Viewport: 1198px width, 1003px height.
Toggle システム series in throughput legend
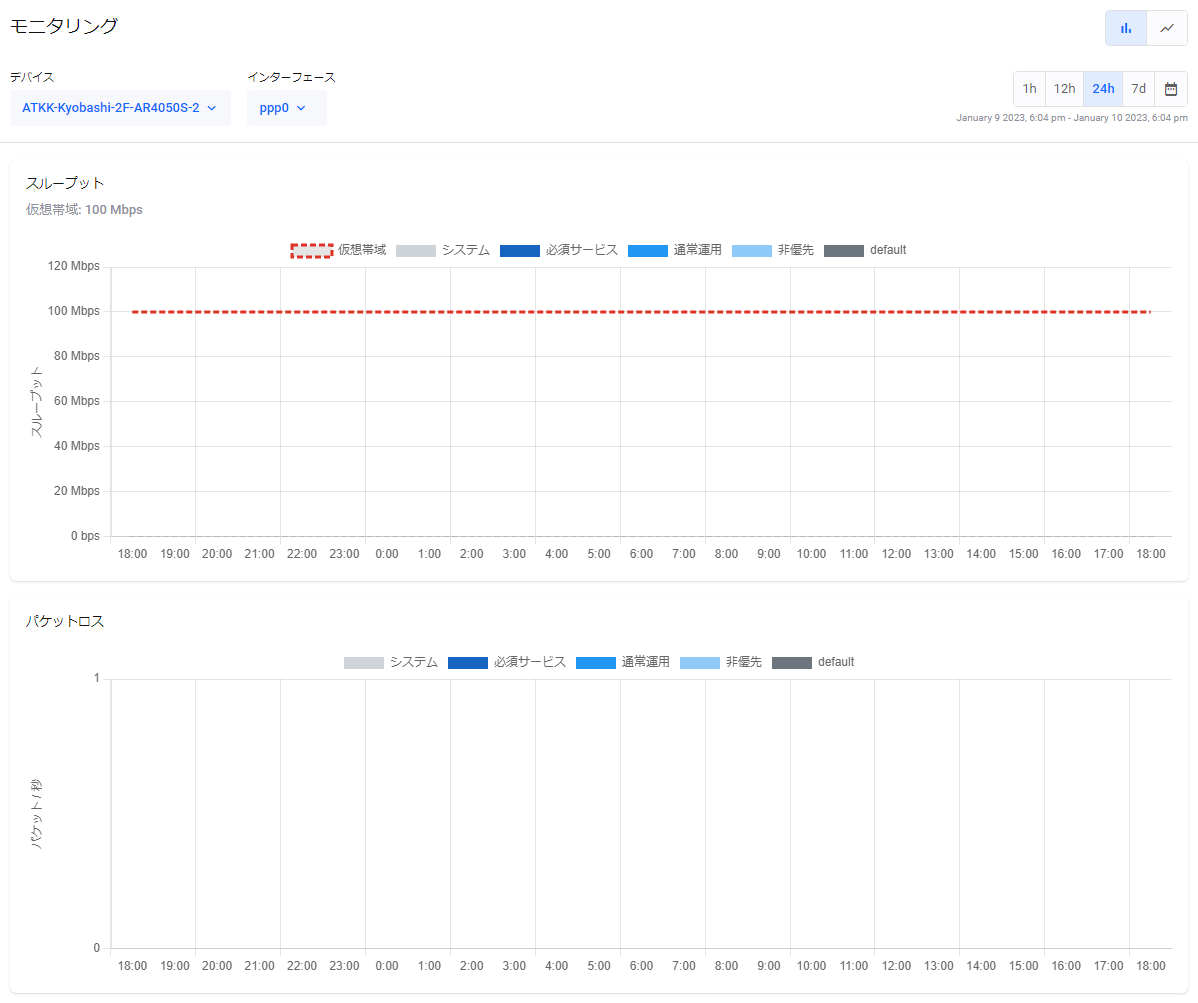pyautogui.click(x=443, y=250)
